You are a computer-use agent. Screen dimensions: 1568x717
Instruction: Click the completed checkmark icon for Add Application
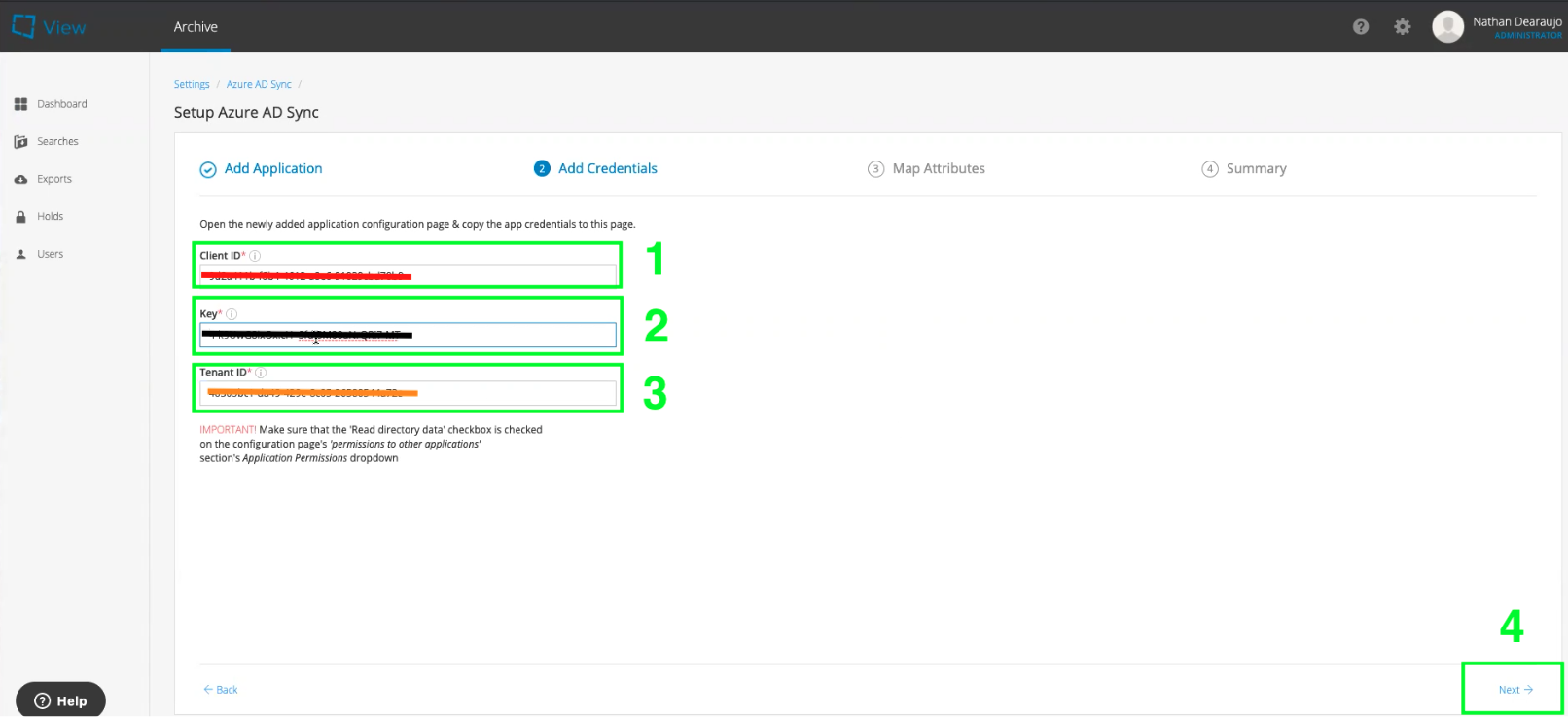click(208, 169)
